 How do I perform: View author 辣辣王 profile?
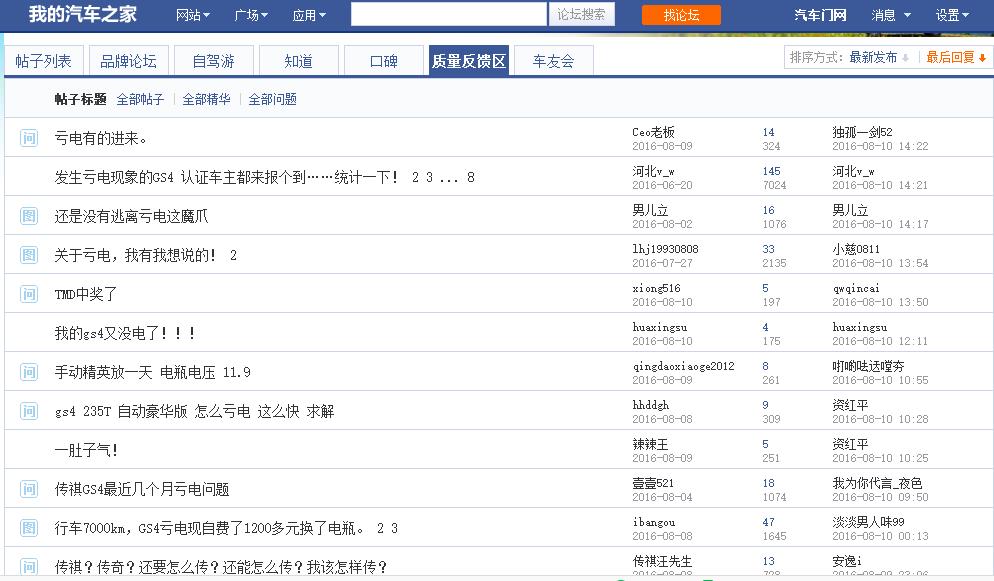tap(650, 444)
